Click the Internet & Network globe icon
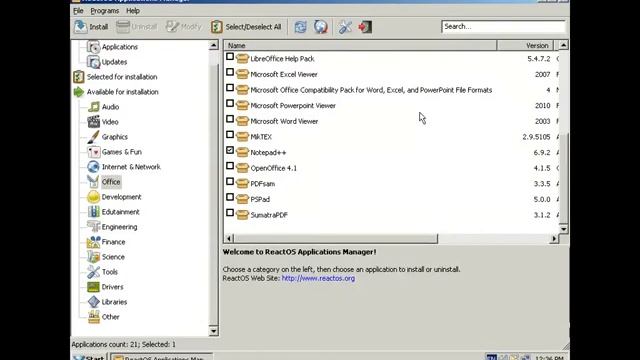The height and width of the screenshot is (360, 640). [x=94, y=167]
